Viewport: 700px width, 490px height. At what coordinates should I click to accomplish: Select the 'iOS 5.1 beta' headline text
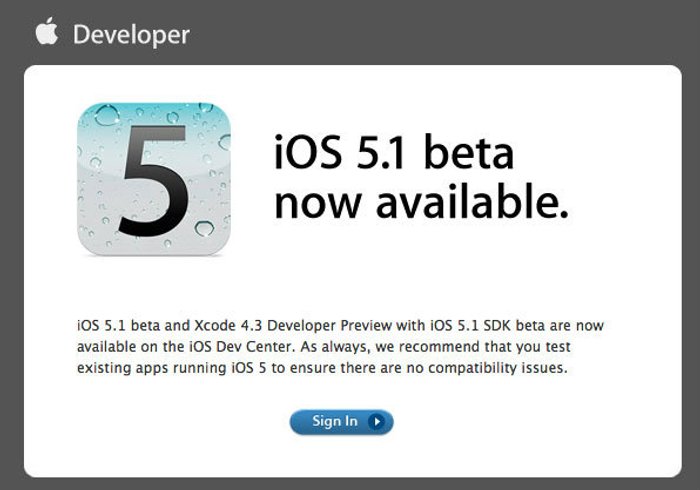394,152
